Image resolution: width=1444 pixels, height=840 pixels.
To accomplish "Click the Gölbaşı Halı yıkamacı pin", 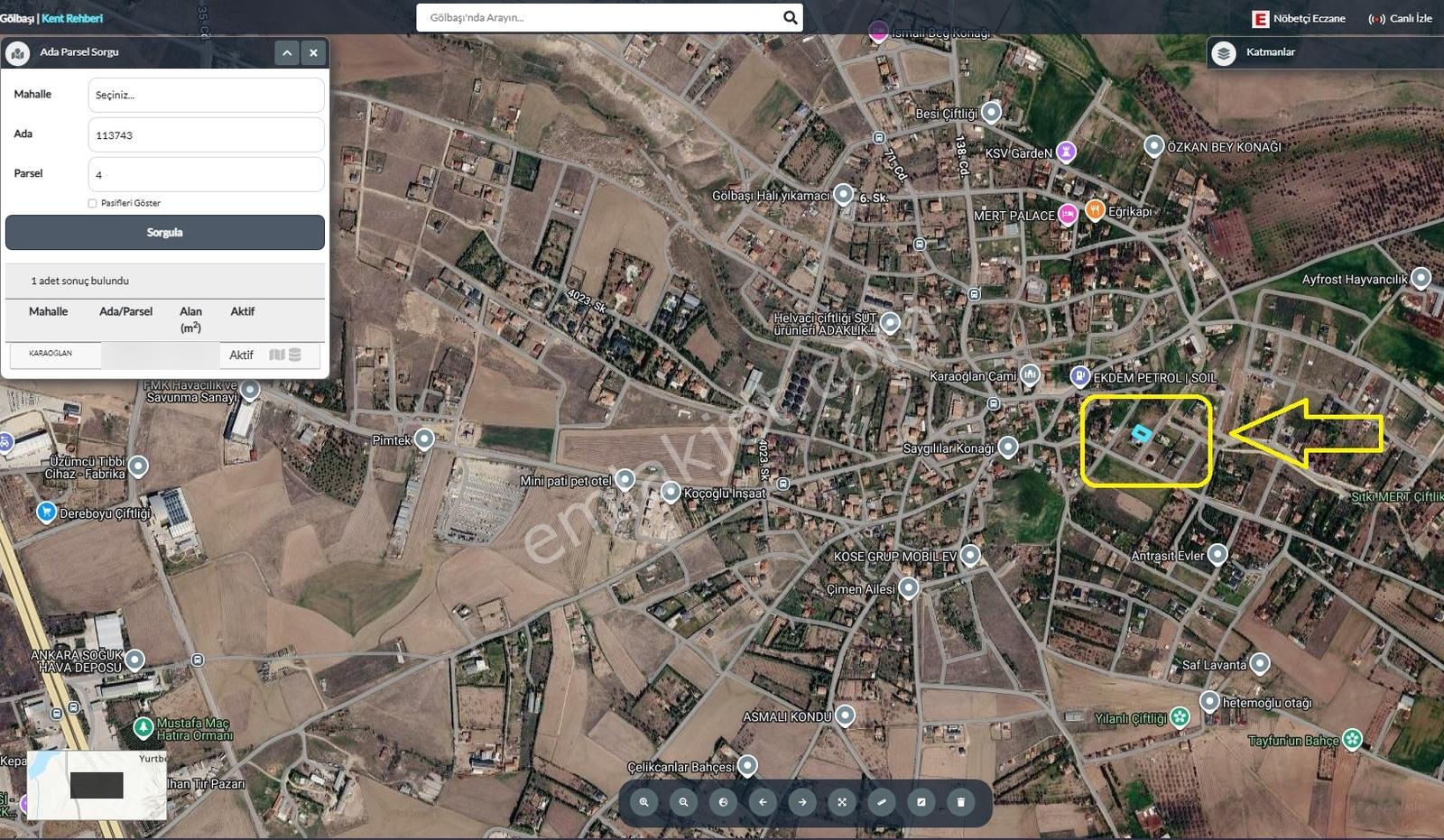I will pyautogui.click(x=843, y=194).
